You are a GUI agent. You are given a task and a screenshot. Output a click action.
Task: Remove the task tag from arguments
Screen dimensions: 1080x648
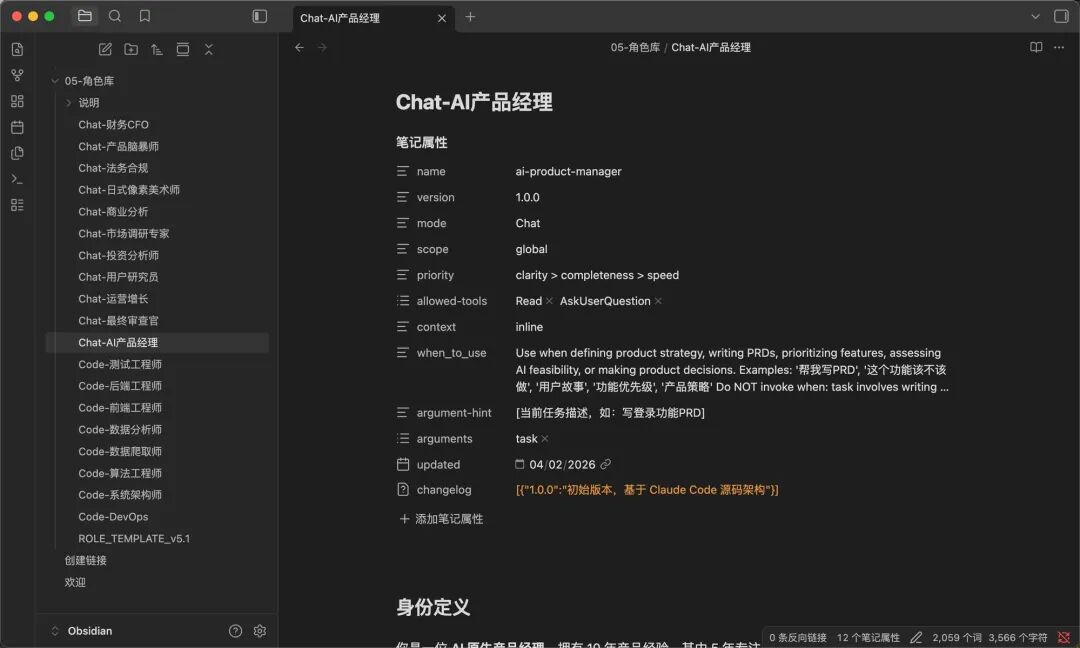[x=545, y=439]
